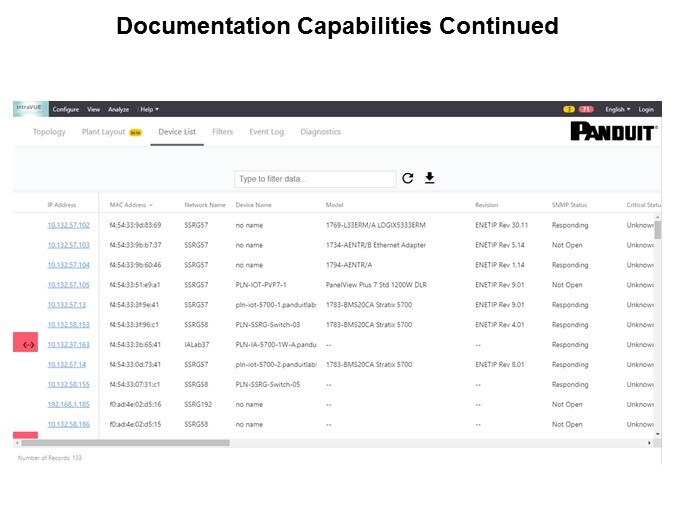
Task: Click the red arrows icon beside row 10.132.37.163
Action: tap(28, 344)
